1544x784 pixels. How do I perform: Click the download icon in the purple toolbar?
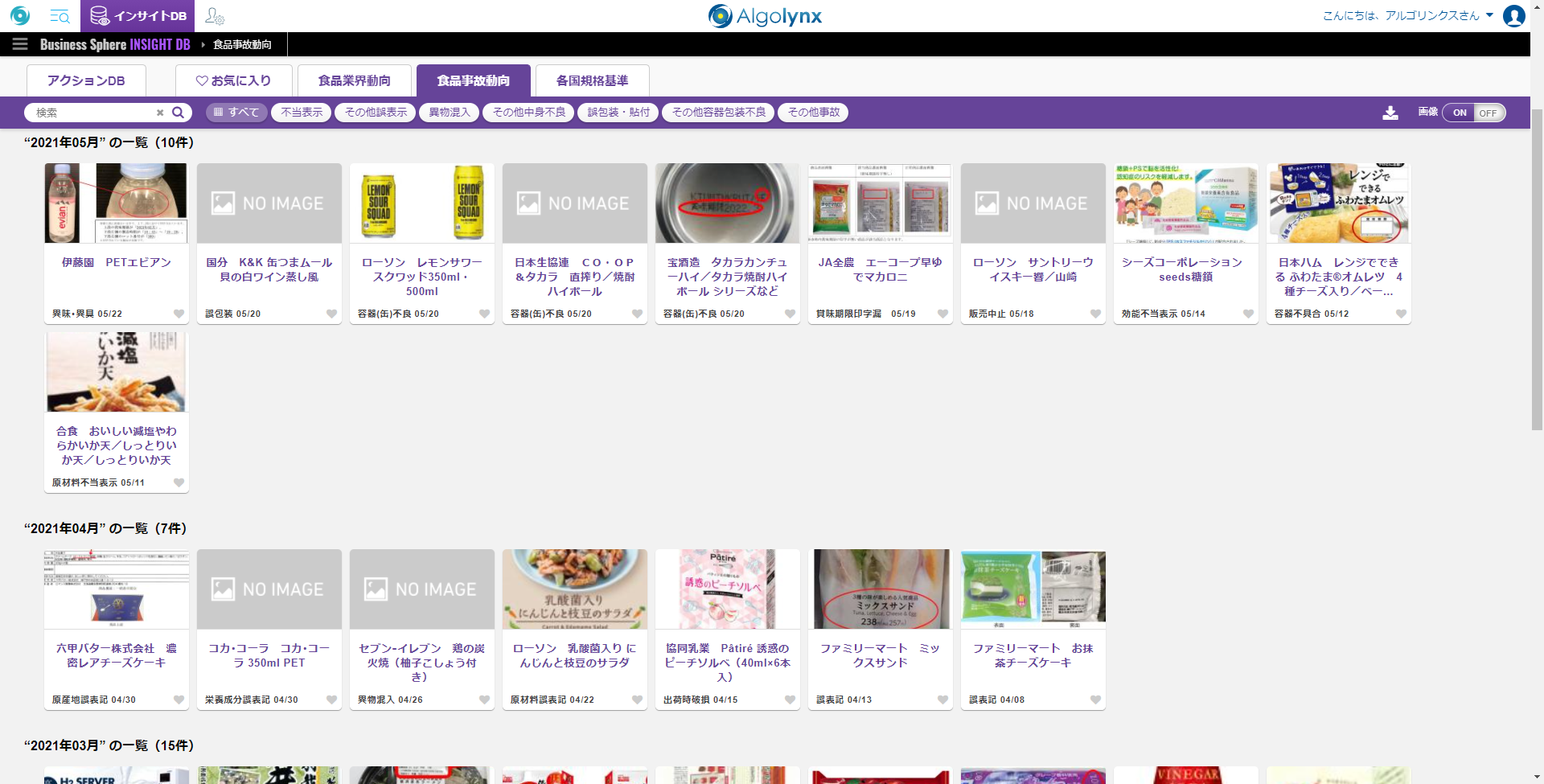pos(1390,113)
